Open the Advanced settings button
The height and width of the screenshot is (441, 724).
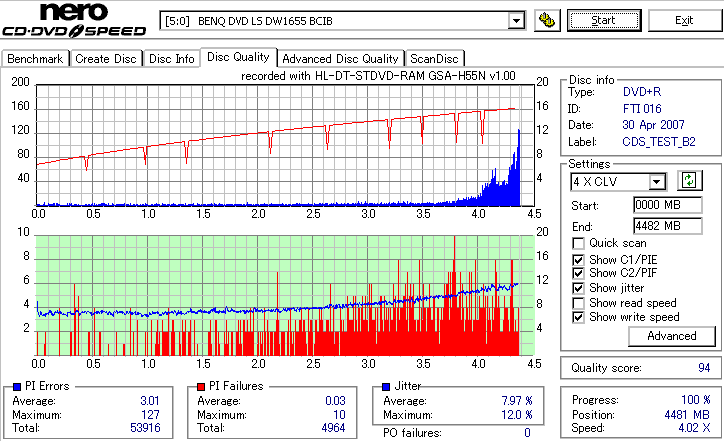click(x=671, y=336)
